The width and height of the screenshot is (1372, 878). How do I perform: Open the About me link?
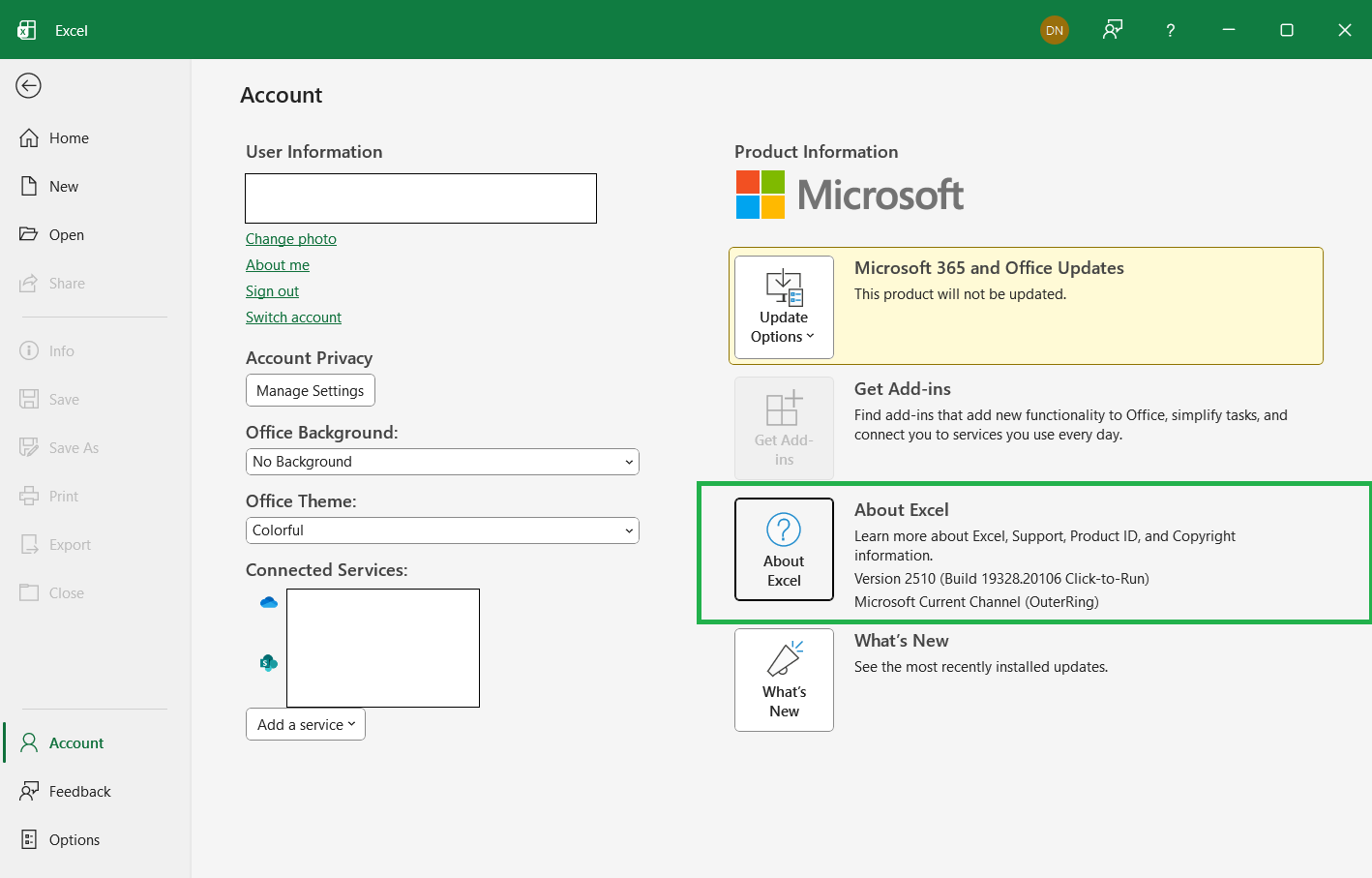pyautogui.click(x=278, y=265)
